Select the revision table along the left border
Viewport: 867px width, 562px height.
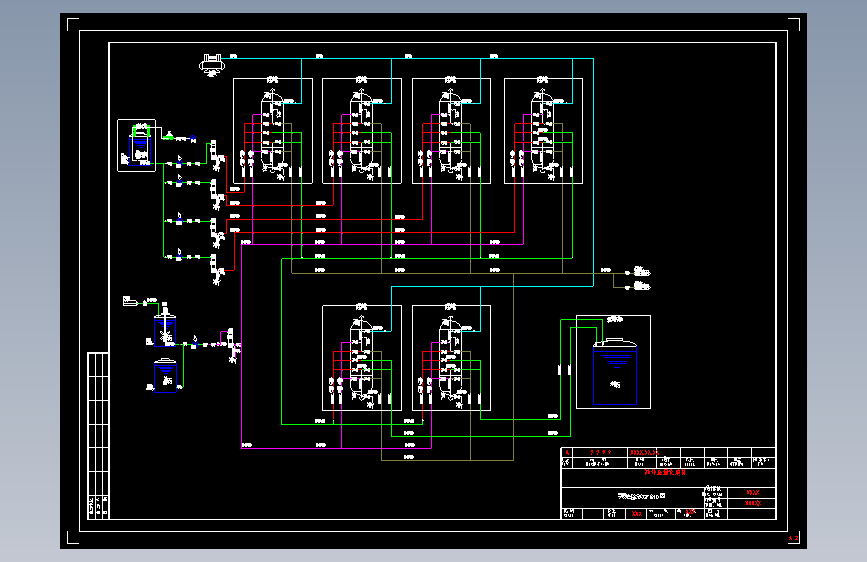pyautogui.click(x=98, y=435)
